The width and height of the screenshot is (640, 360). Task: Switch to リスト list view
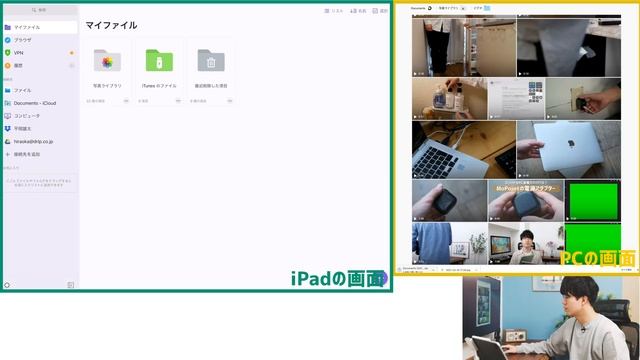click(x=333, y=11)
